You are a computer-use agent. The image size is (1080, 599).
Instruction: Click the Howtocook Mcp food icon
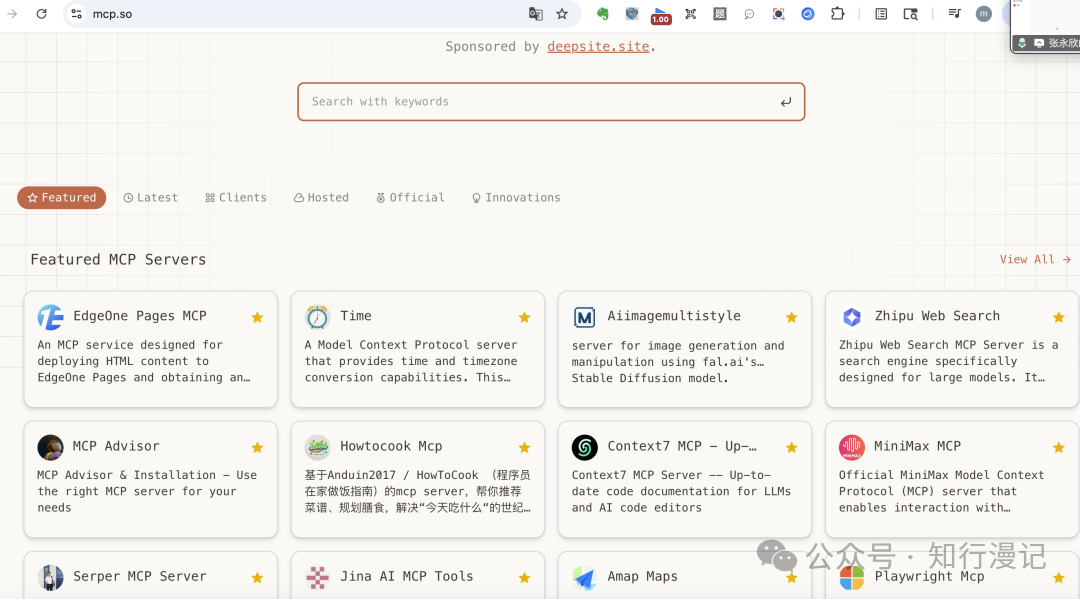point(318,448)
